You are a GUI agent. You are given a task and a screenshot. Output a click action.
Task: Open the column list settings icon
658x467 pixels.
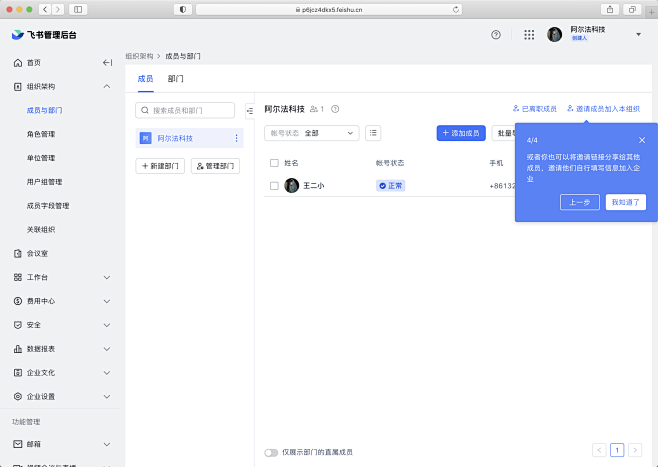pos(373,133)
